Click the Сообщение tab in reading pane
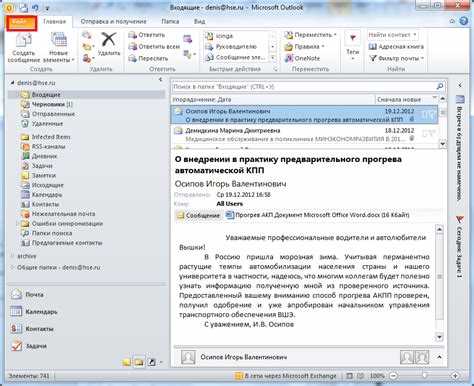The height and width of the screenshot is (386, 474). pos(198,216)
